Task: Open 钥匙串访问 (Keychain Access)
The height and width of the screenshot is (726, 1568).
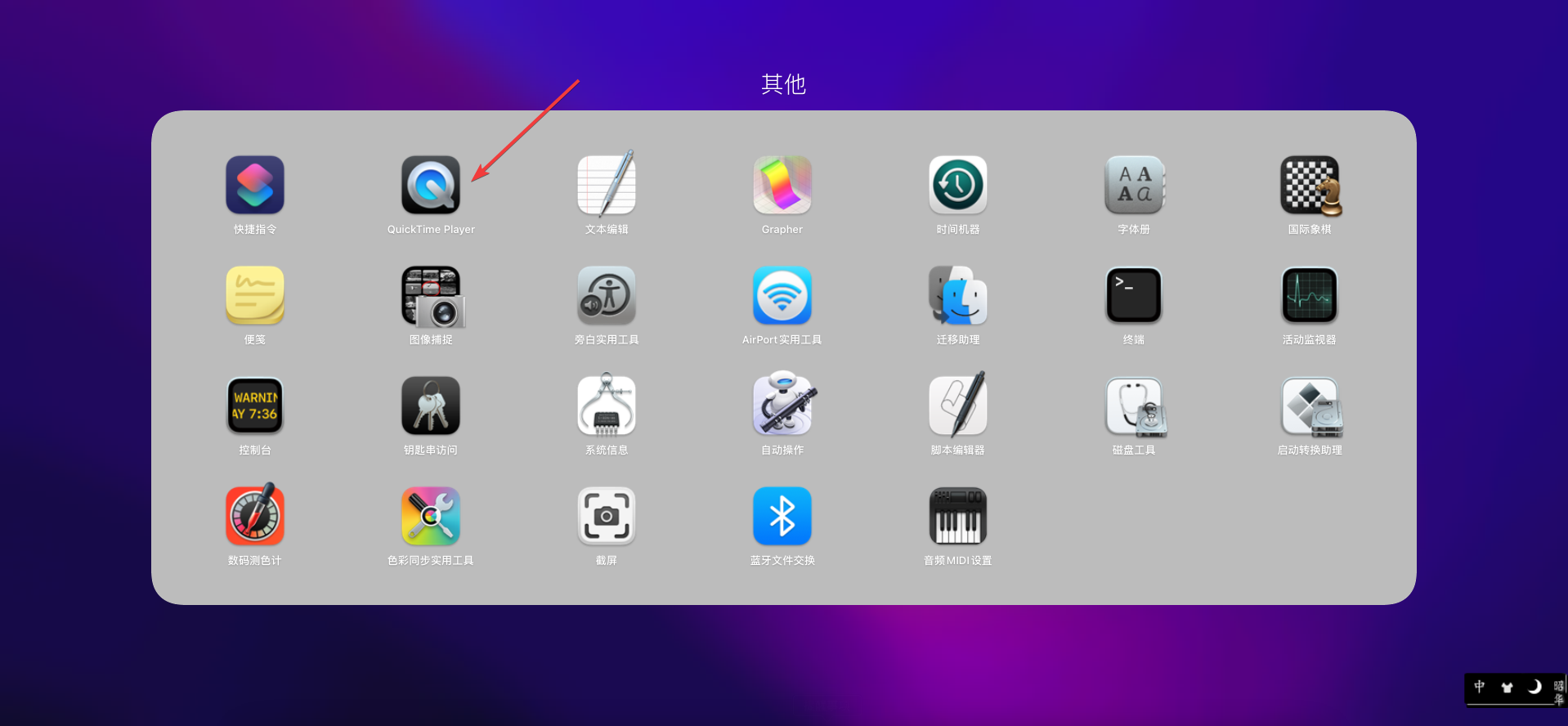Action: point(431,406)
